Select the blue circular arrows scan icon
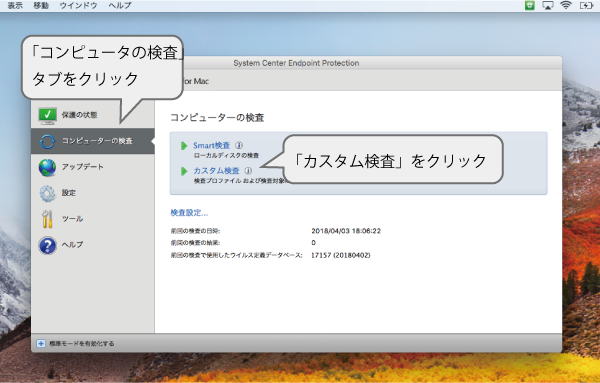The image size is (600, 383). 47,141
